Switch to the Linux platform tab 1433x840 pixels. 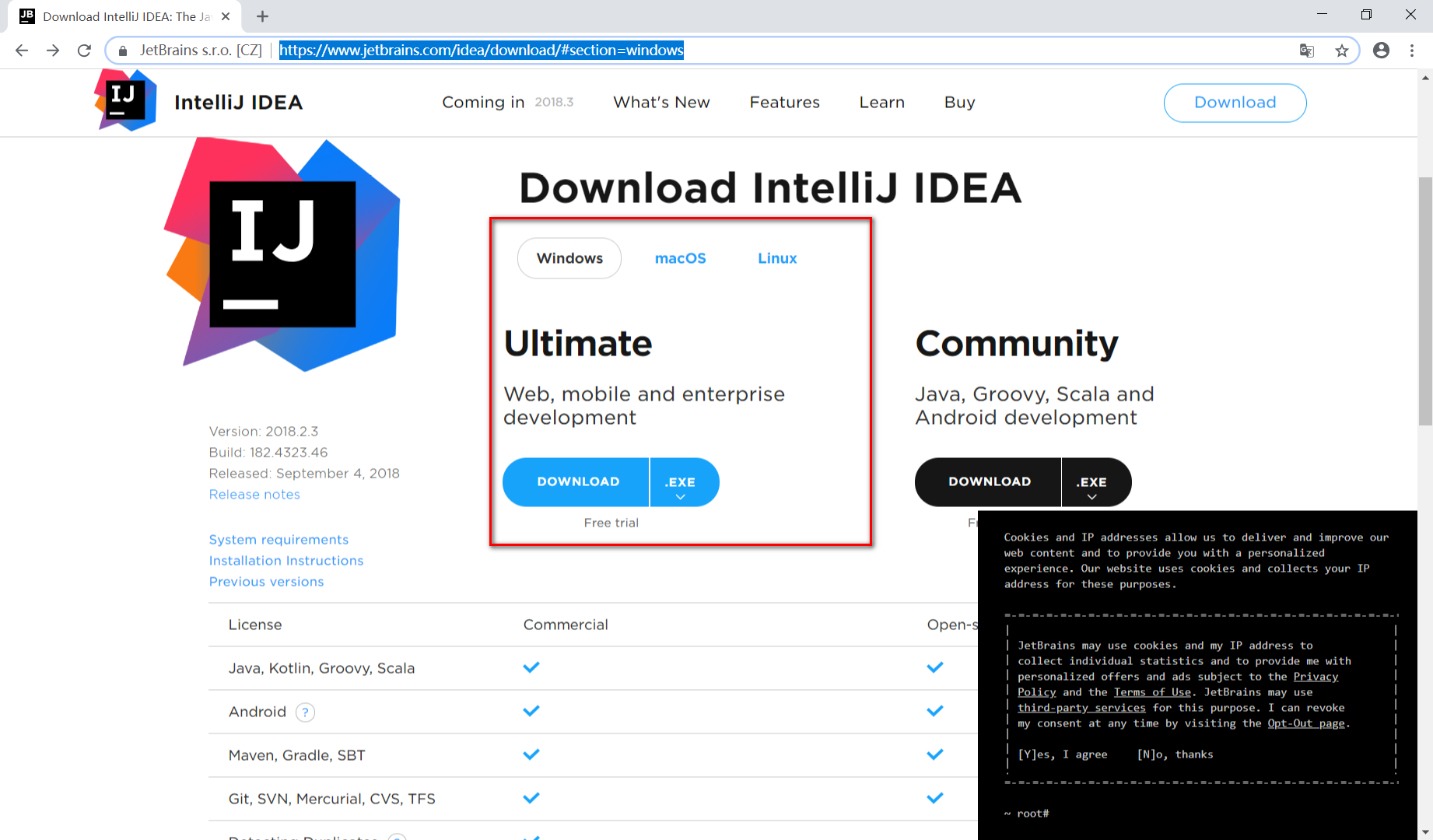point(777,258)
